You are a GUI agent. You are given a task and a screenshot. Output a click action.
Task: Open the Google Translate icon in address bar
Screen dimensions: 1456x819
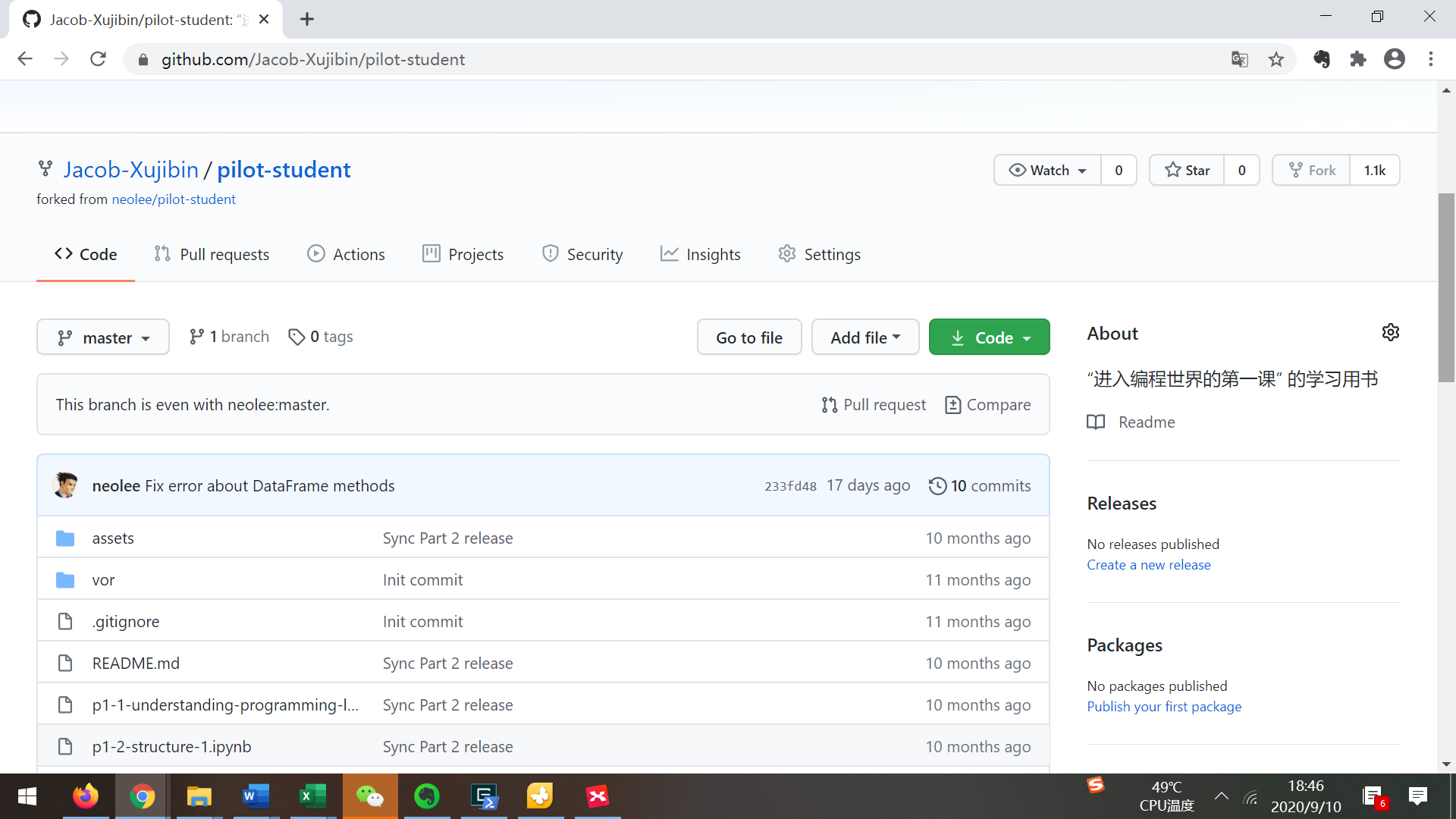point(1240,59)
